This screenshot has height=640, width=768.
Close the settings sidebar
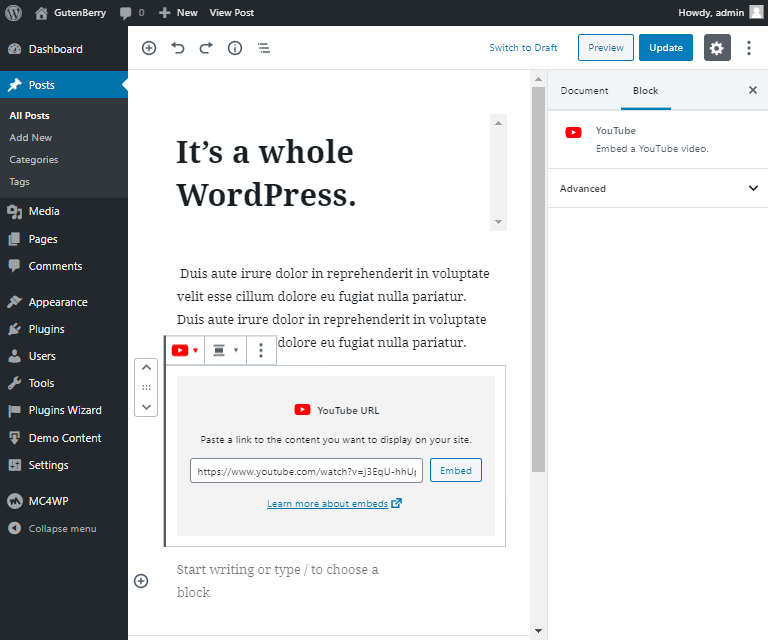(x=753, y=90)
